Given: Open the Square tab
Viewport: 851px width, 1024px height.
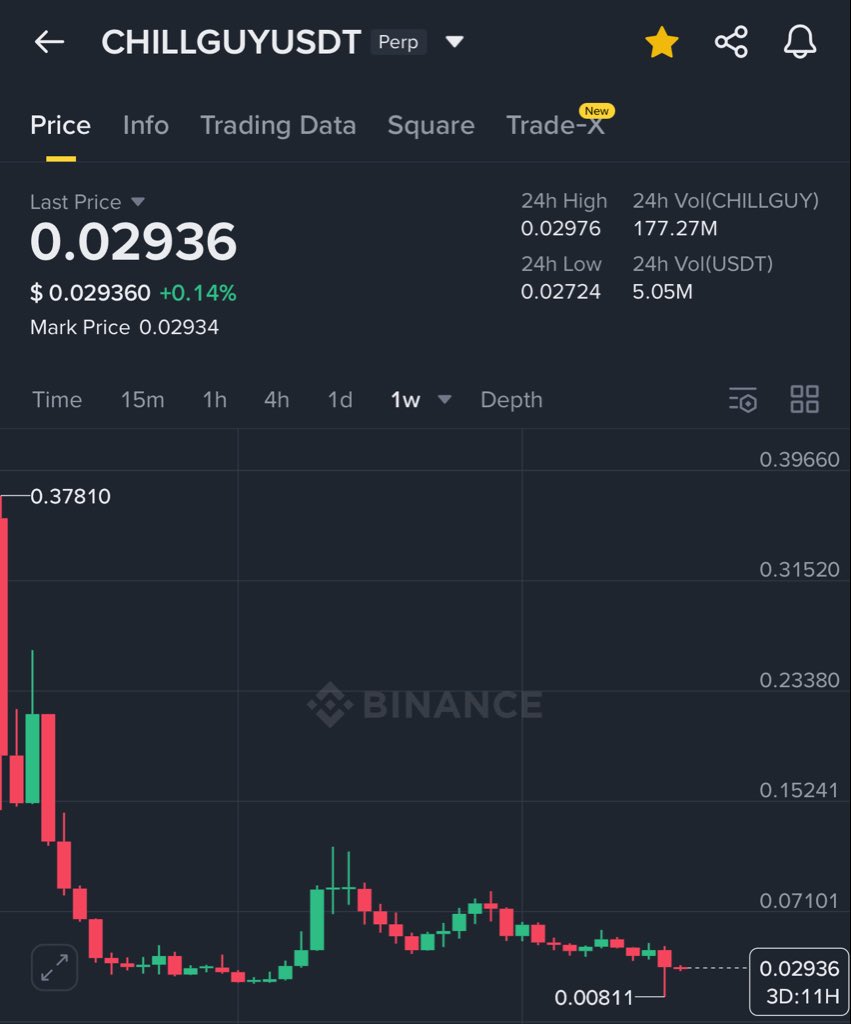Looking at the screenshot, I should [x=431, y=125].
